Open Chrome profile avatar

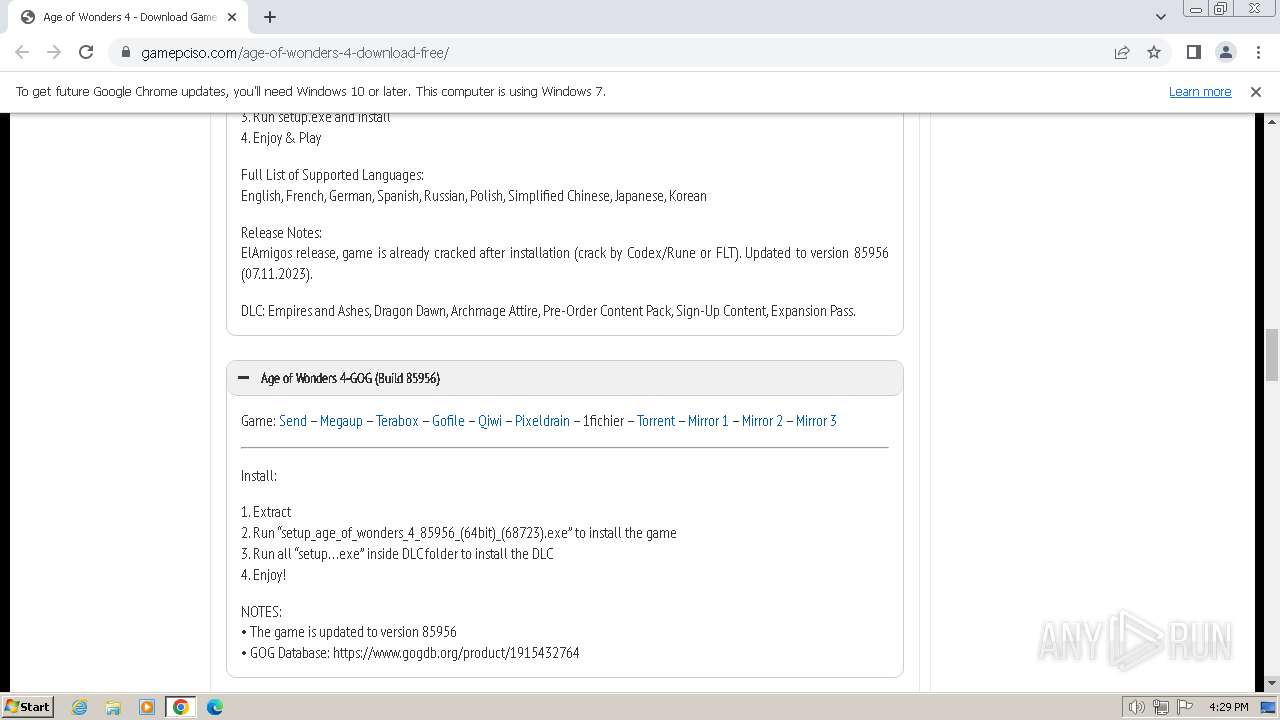click(1225, 52)
